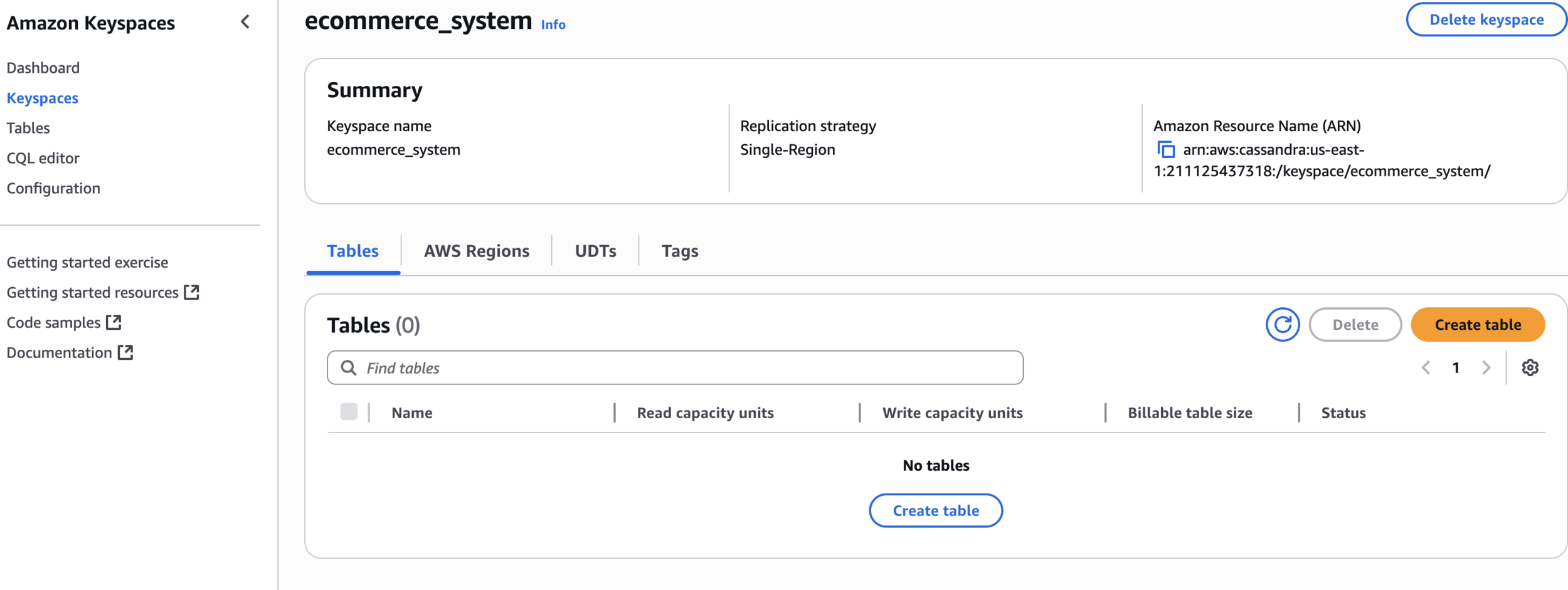
Task: Open the Info link next to ecommerce_system
Action: 553,25
